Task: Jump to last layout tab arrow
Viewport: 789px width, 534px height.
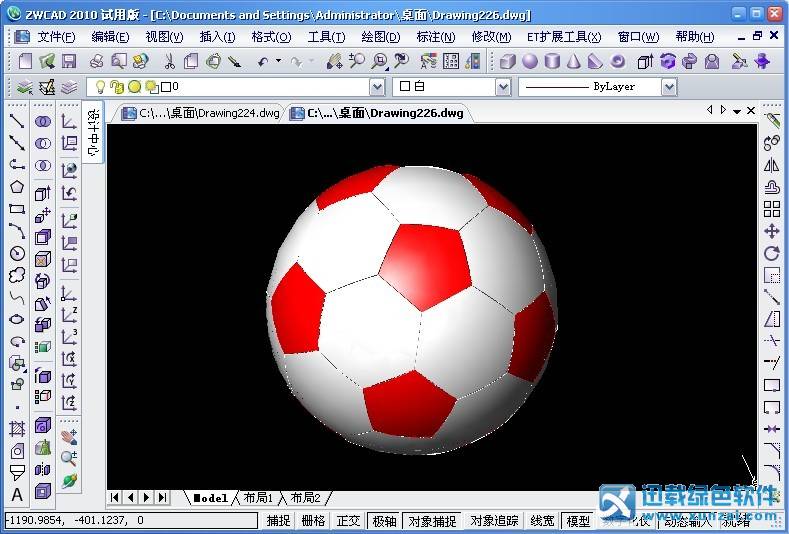Action: point(162,498)
